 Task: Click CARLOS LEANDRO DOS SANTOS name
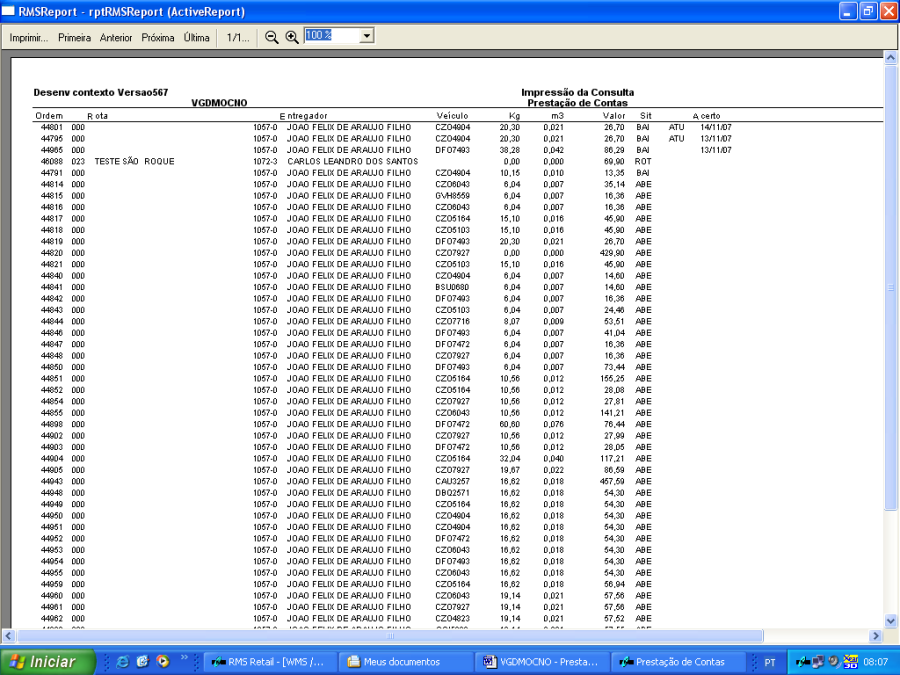(353, 162)
